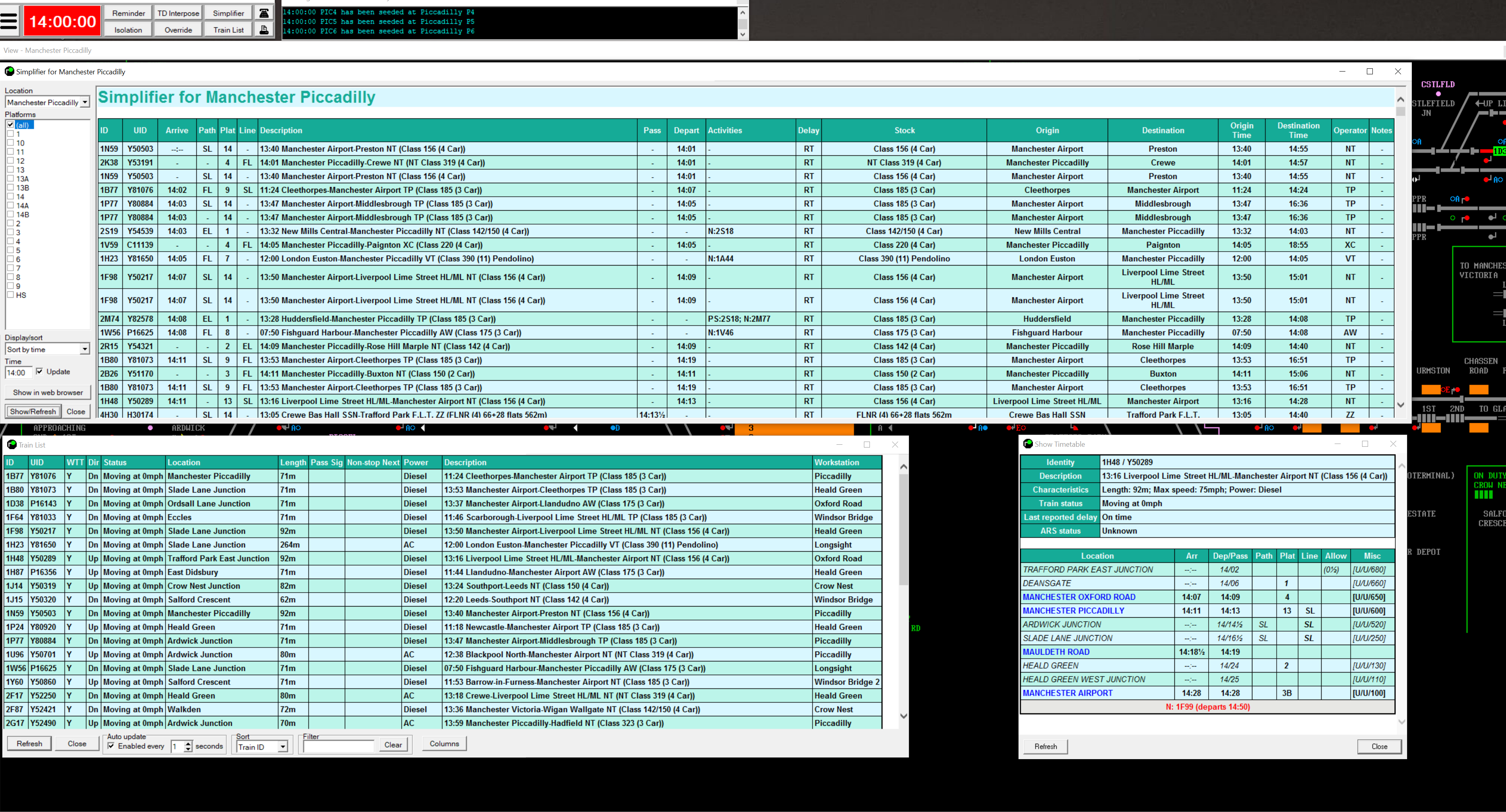Click the N: 1F99 next working link
Image resolution: width=1506 pixels, height=812 pixels.
click(1207, 707)
